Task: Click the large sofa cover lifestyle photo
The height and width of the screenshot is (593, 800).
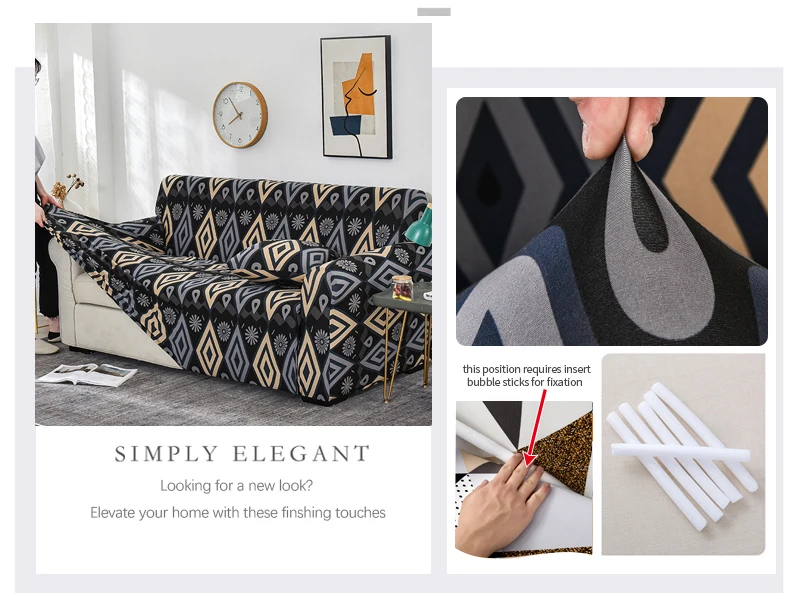Action: (x=233, y=224)
